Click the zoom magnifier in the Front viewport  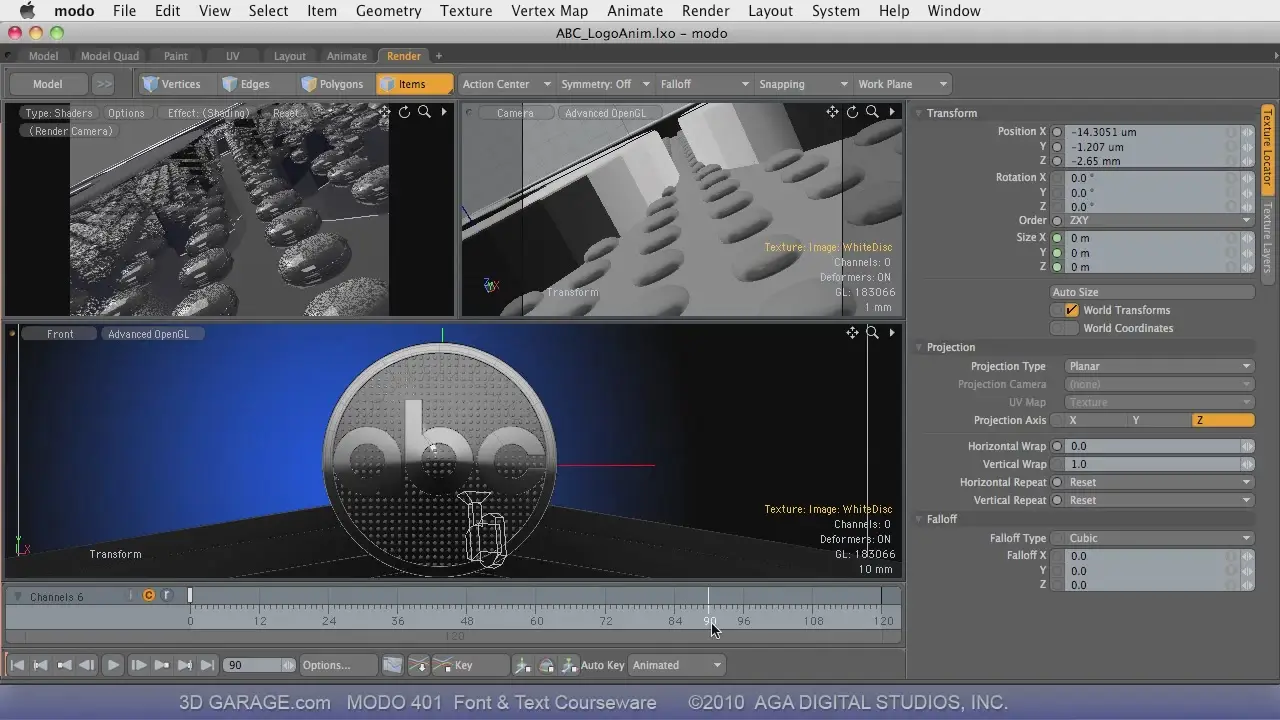point(872,333)
